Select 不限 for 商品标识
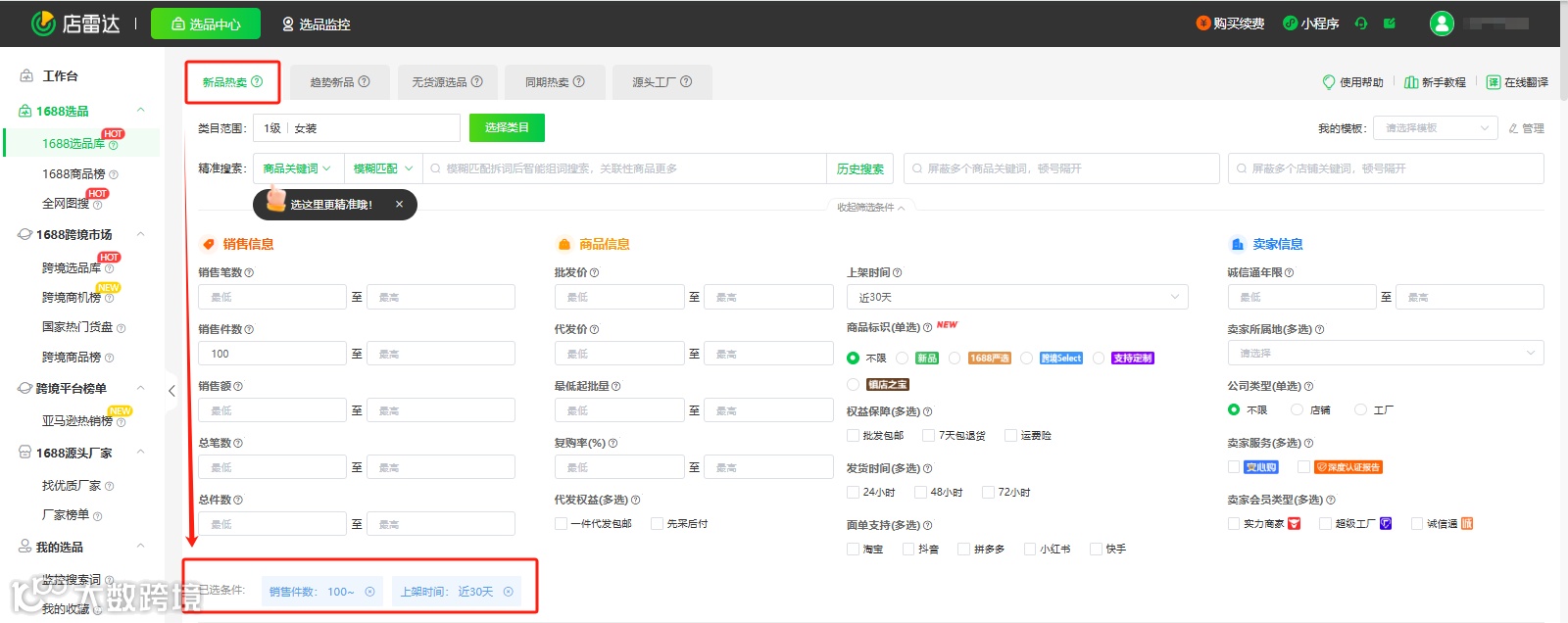 tap(853, 358)
